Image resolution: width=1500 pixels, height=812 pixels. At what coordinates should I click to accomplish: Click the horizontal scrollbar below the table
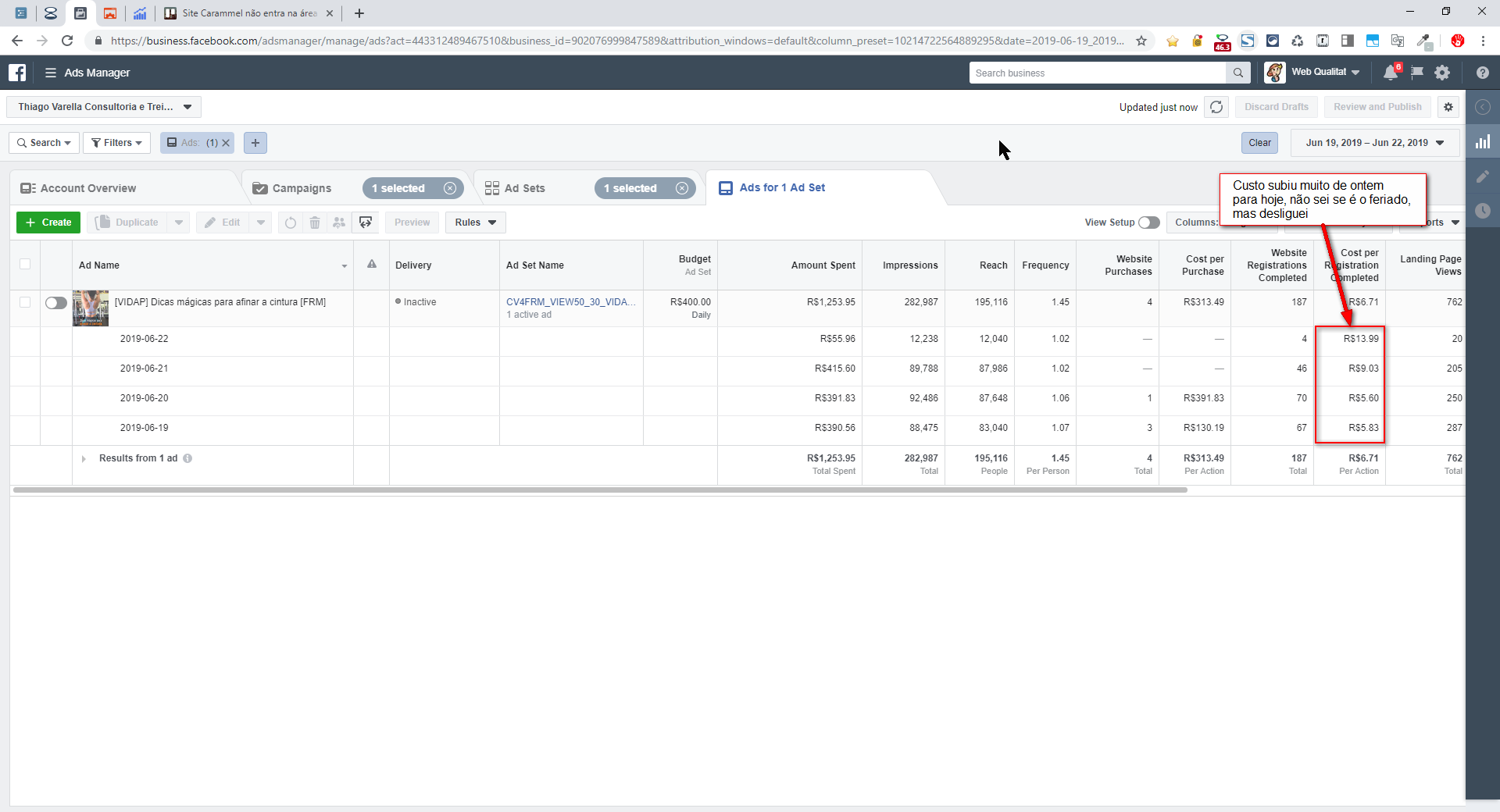[x=600, y=490]
